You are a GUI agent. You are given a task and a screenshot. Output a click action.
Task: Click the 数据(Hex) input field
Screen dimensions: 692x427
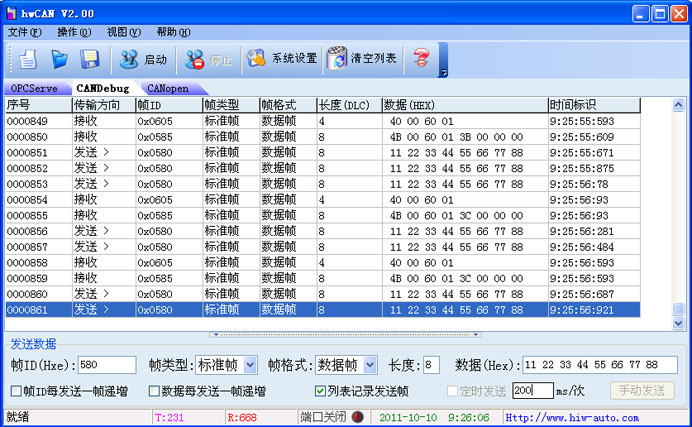(x=600, y=365)
